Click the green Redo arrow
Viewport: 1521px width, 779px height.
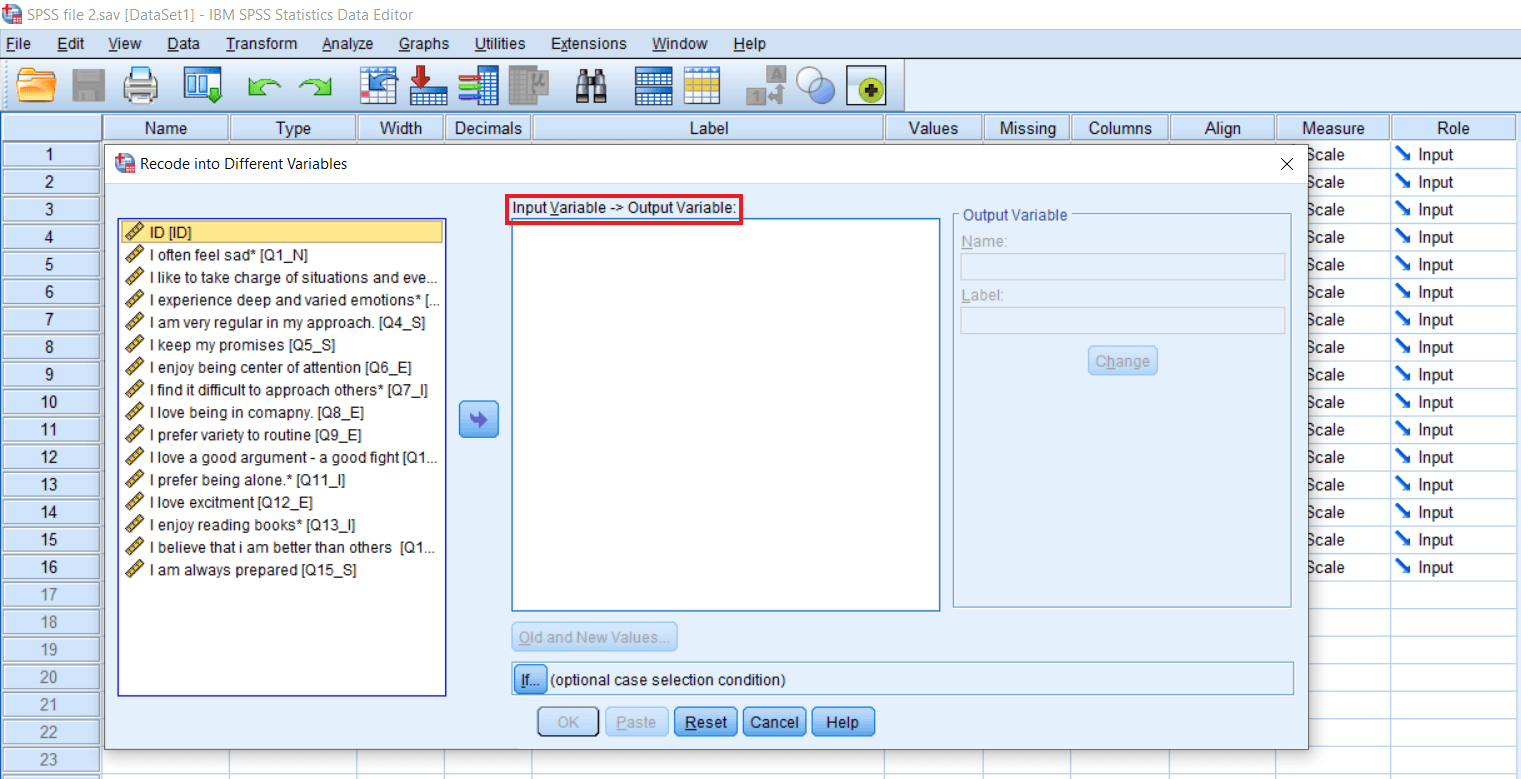point(315,88)
